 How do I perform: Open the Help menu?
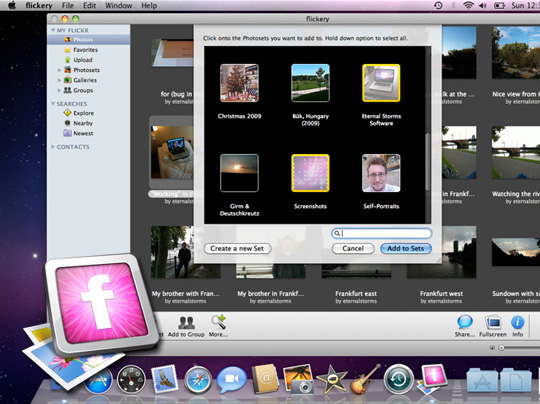click(149, 6)
